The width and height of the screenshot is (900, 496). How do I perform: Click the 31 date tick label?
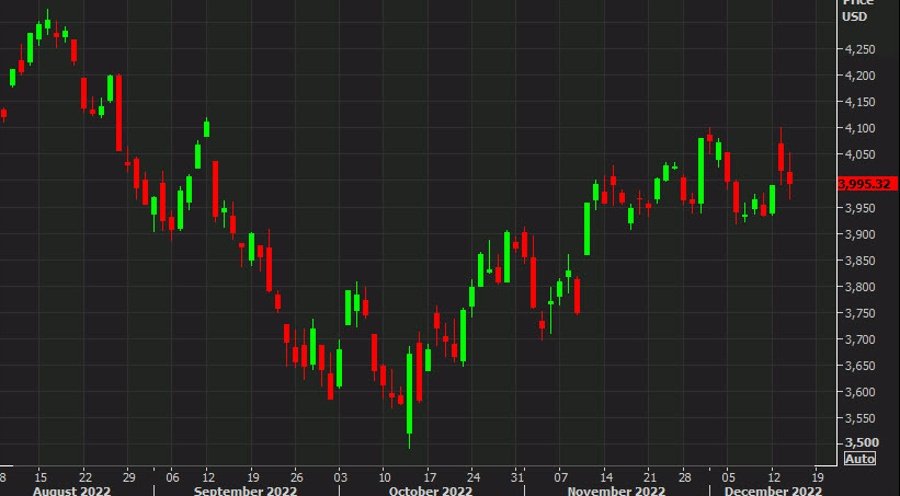click(517, 477)
